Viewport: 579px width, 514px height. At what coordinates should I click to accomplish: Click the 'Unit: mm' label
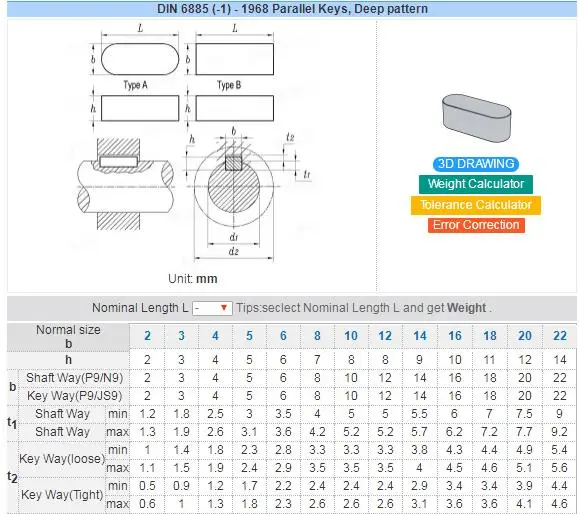192,279
